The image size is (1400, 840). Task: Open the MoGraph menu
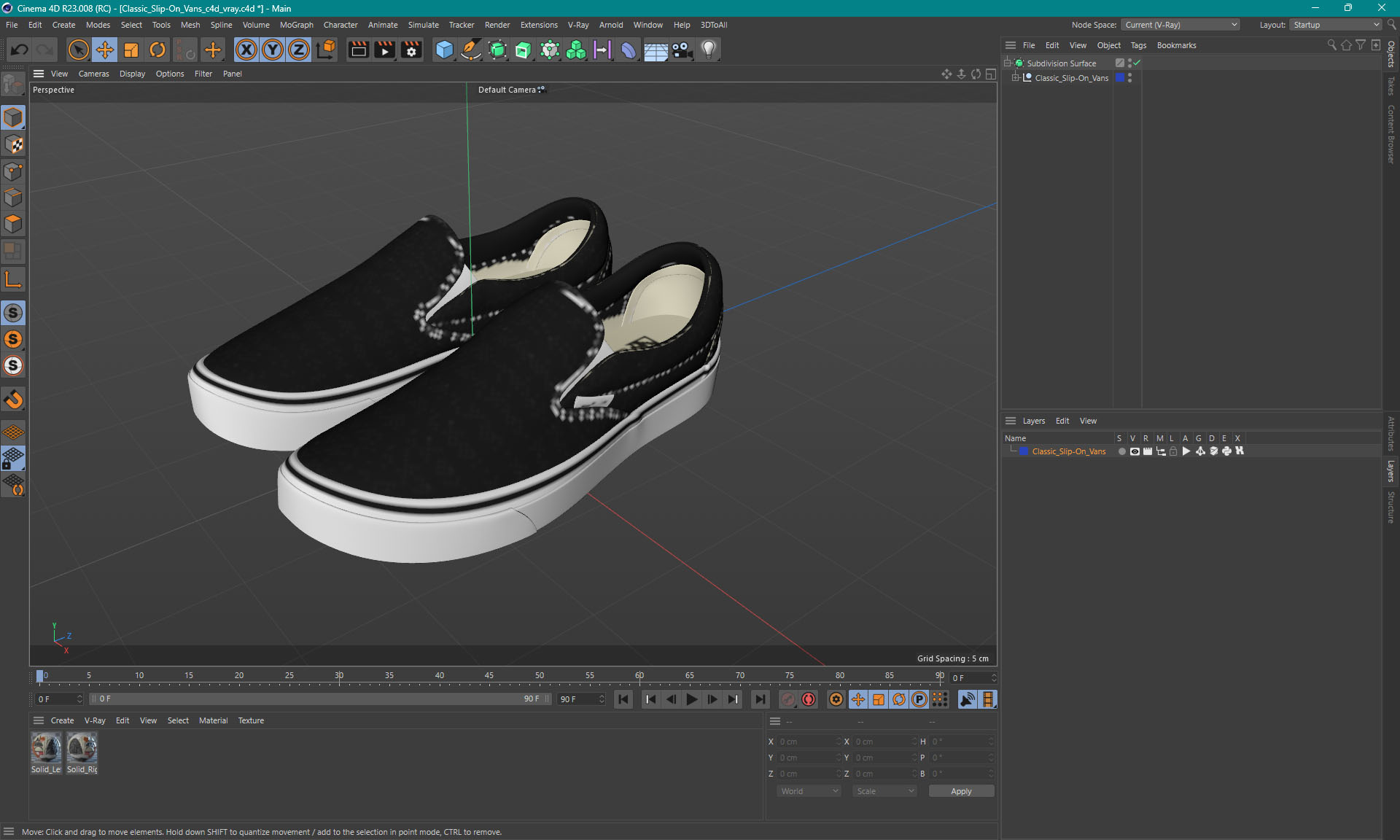(296, 25)
